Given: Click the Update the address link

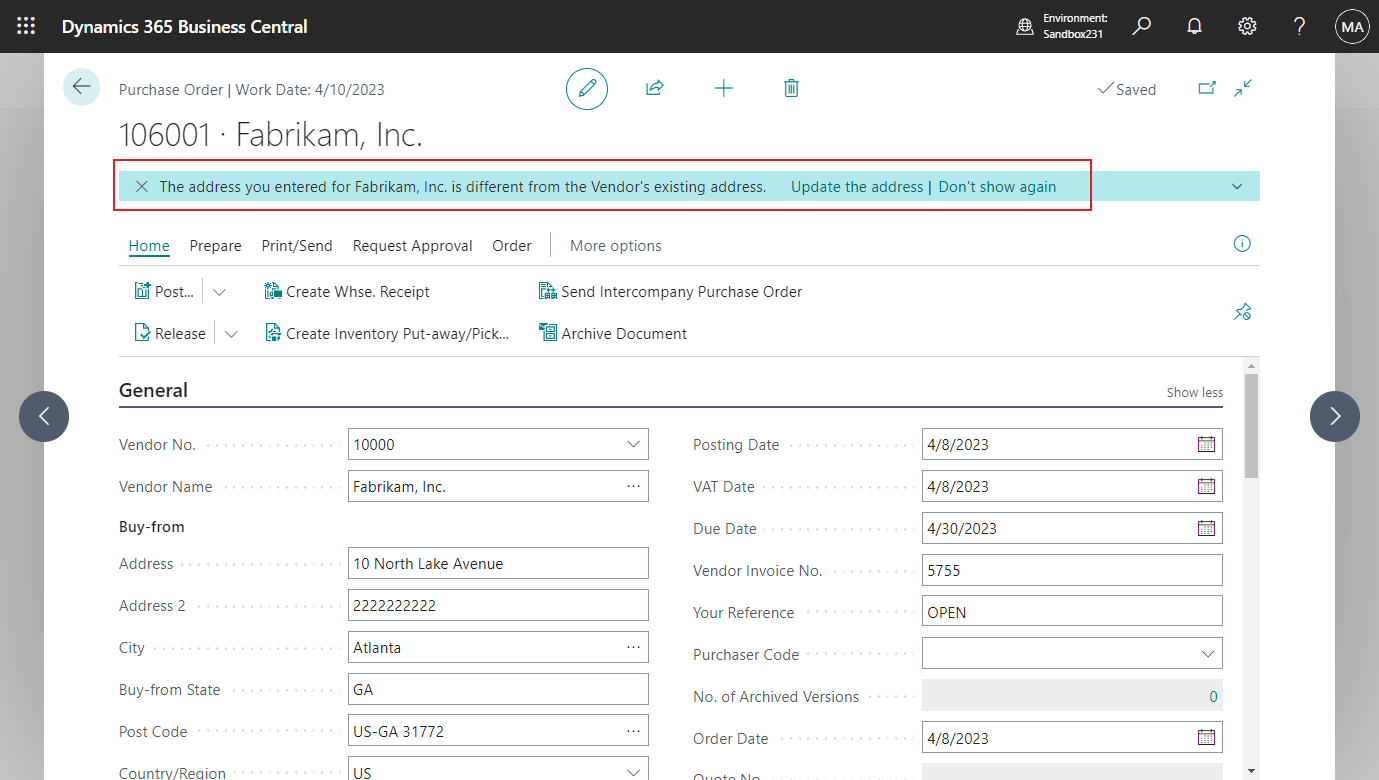Looking at the screenshot, I should coord(857,186).
